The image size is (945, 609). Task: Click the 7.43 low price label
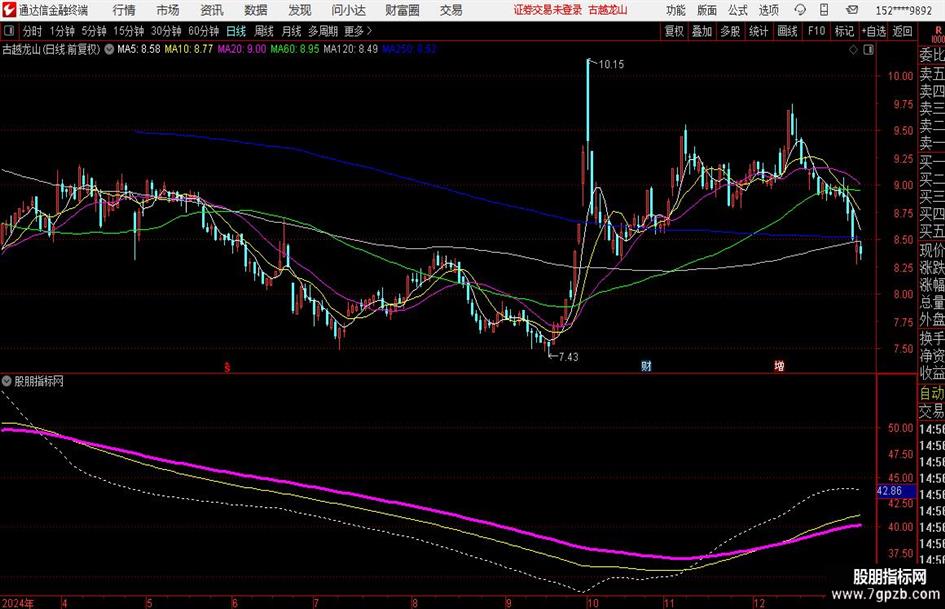pos(568,357)
